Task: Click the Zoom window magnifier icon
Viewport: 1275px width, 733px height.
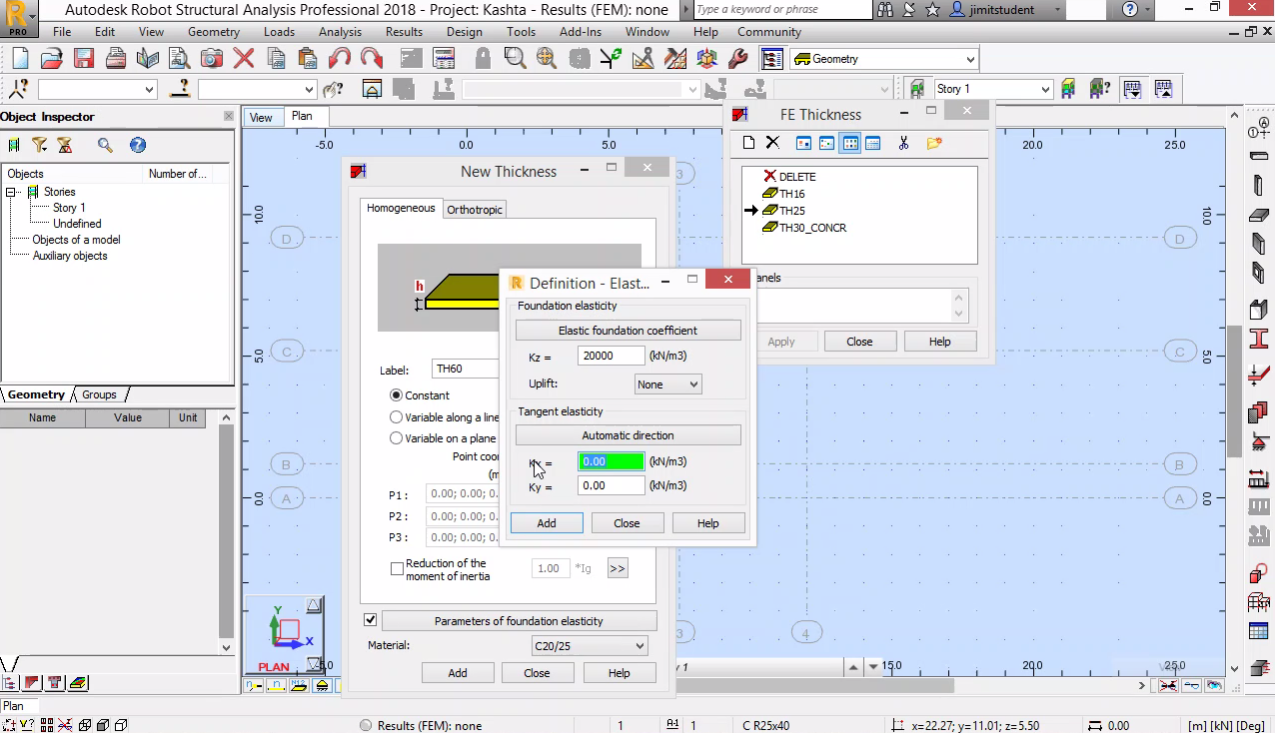Action: click(x=515, y=59)
